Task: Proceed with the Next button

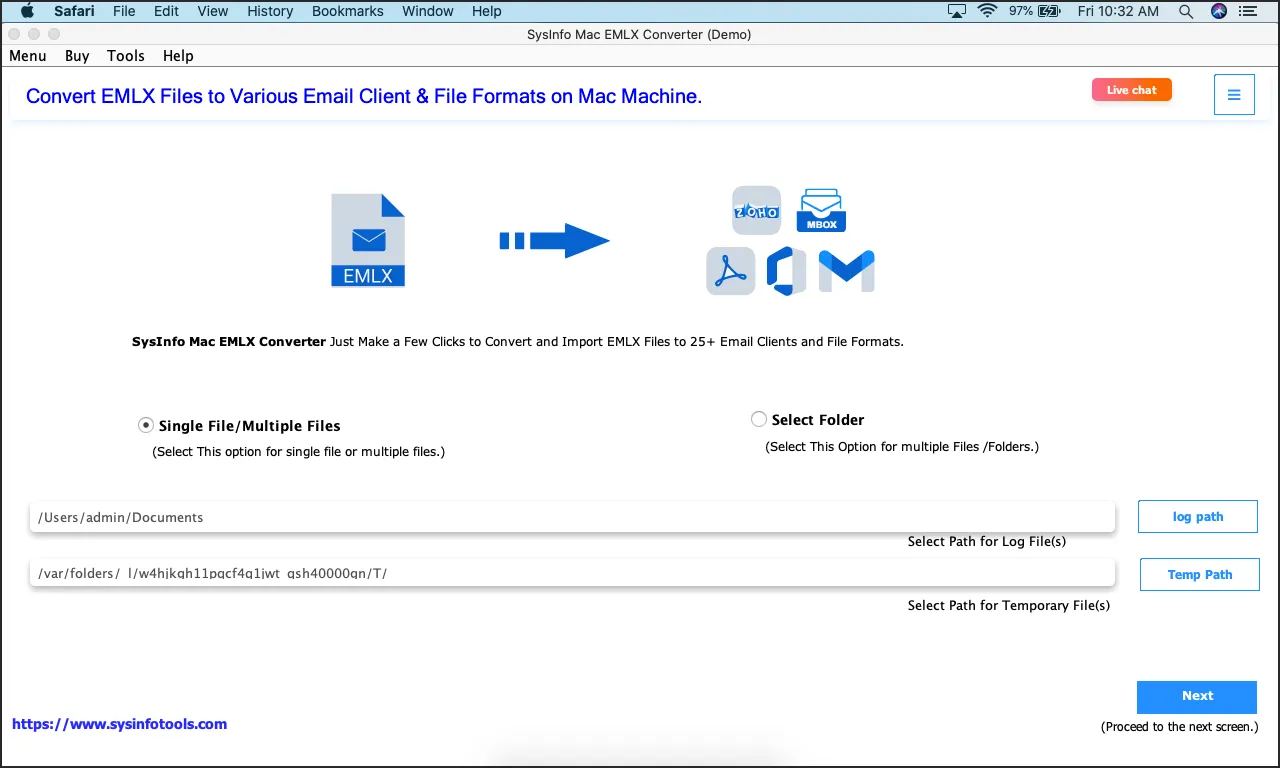Action: click(1197, 697)
